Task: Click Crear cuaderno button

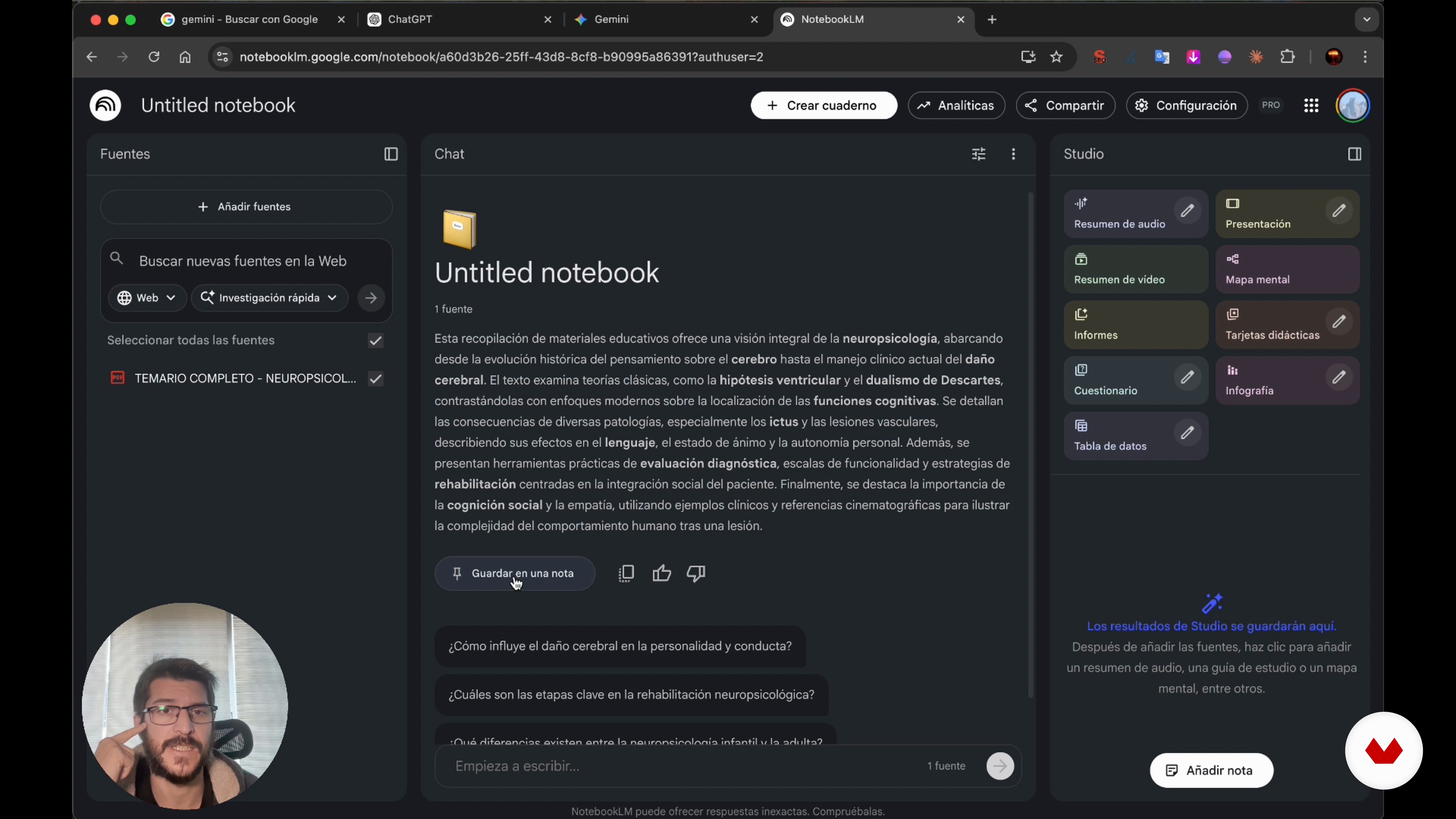Action: (824, 105)
